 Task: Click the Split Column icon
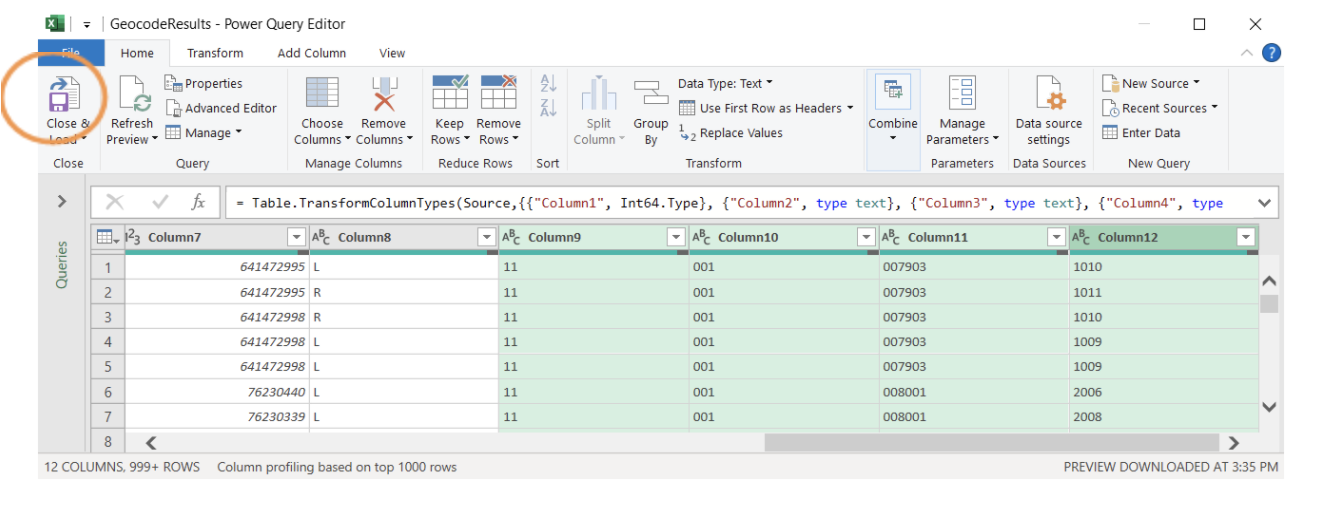(599, 94)
